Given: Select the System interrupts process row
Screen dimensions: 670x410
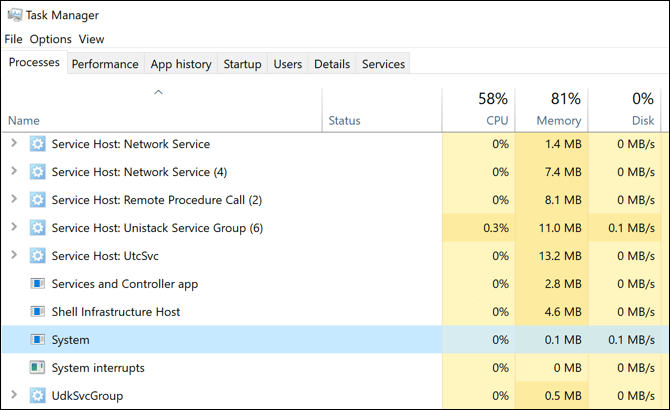Looking at the screenshot, I should click(200, 368).
